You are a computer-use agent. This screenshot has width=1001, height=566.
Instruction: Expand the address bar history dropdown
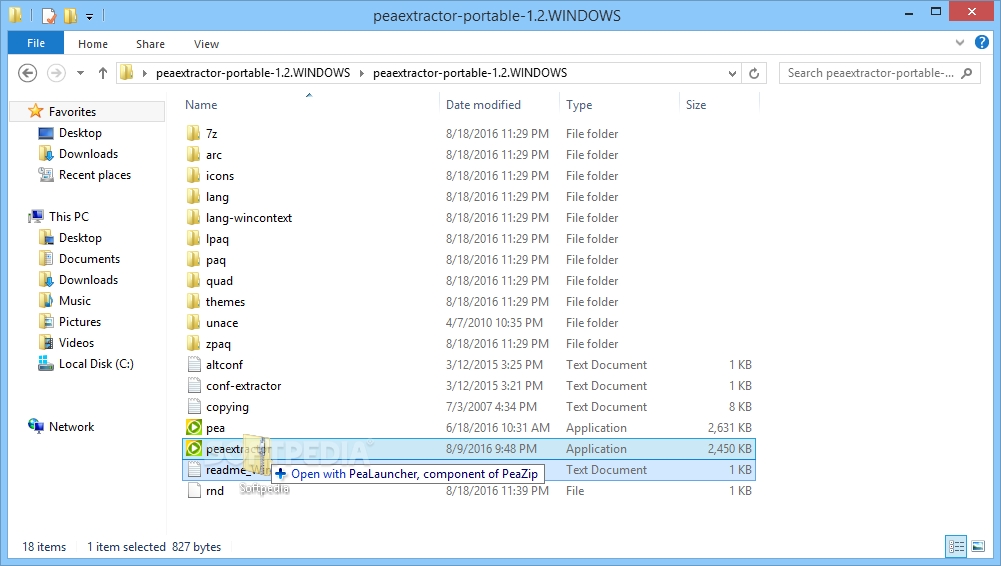pyautogui.click(x=732, y=73)
